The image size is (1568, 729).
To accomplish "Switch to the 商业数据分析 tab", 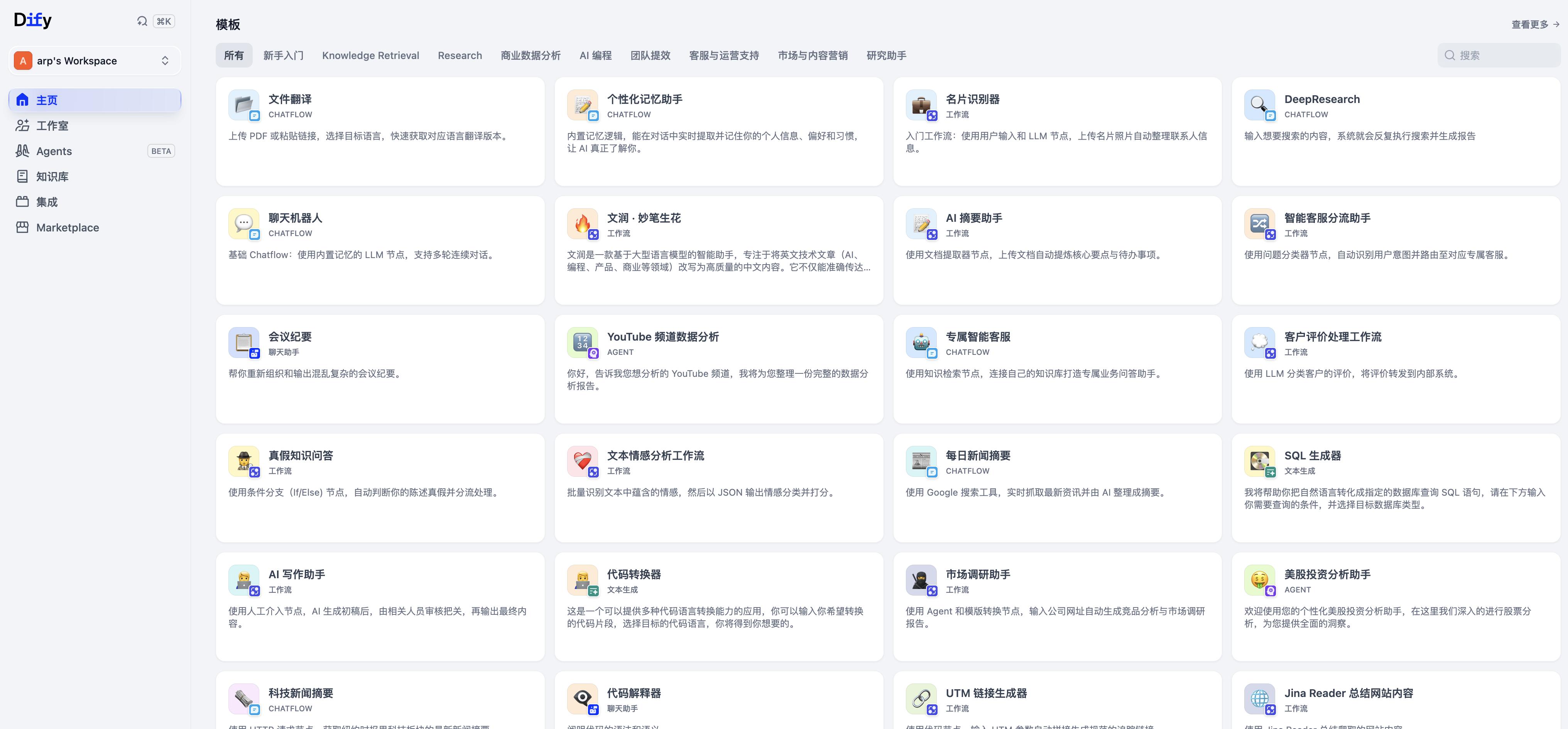I will coord(531,56).
